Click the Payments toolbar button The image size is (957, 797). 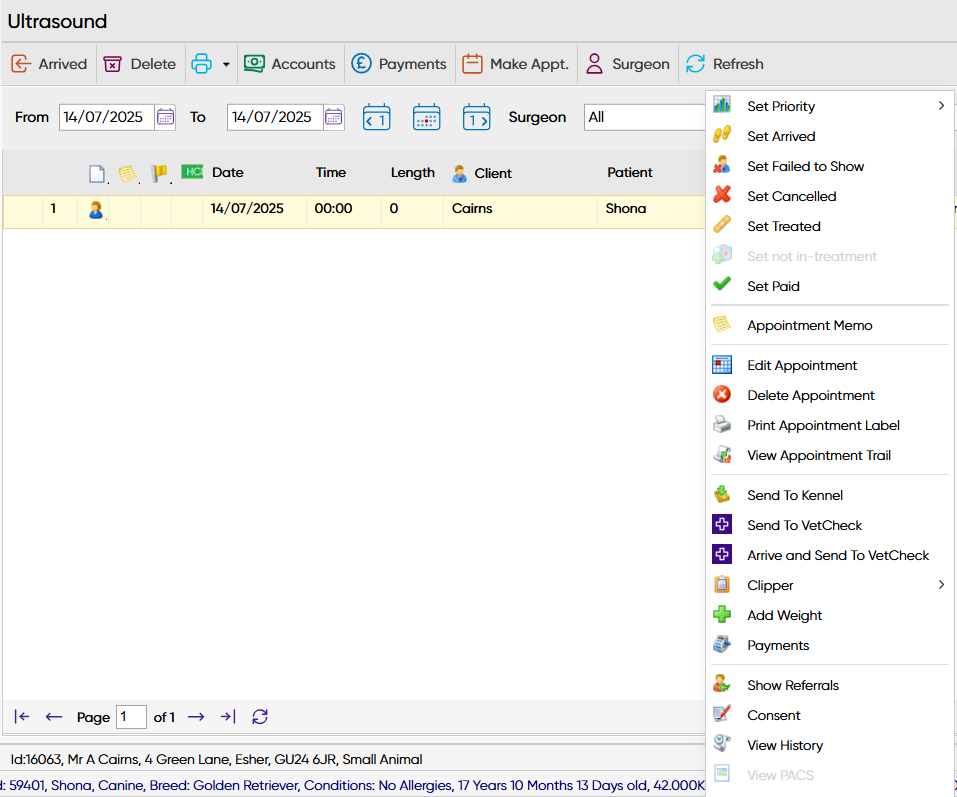point(399,64)
